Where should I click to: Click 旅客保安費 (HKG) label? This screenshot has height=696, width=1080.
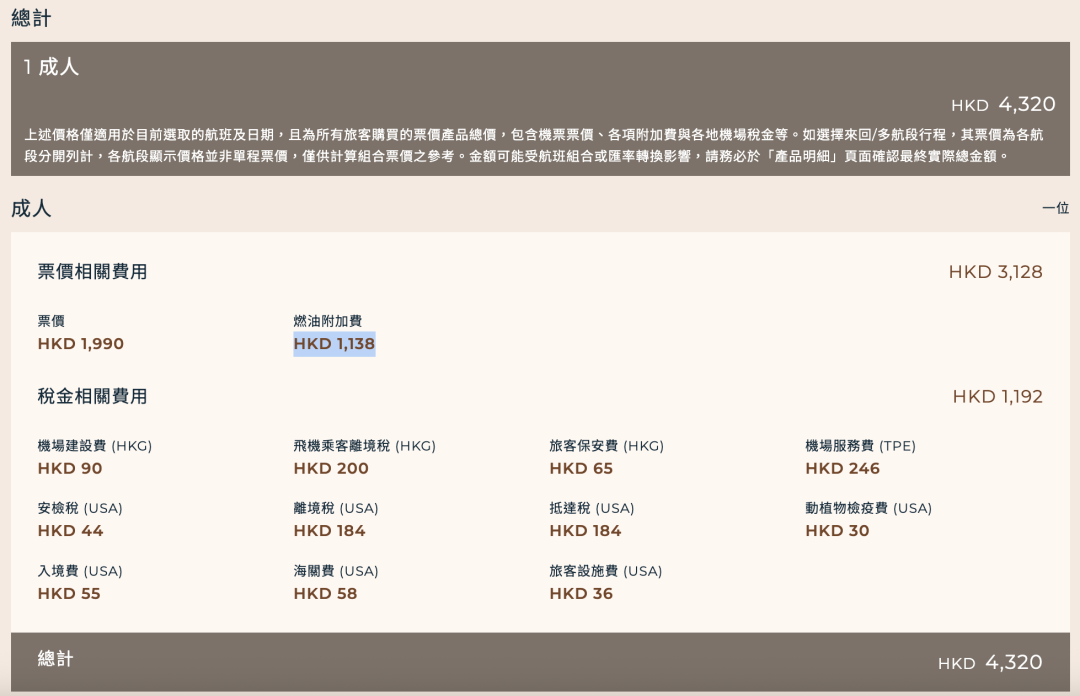pos(606,446)
